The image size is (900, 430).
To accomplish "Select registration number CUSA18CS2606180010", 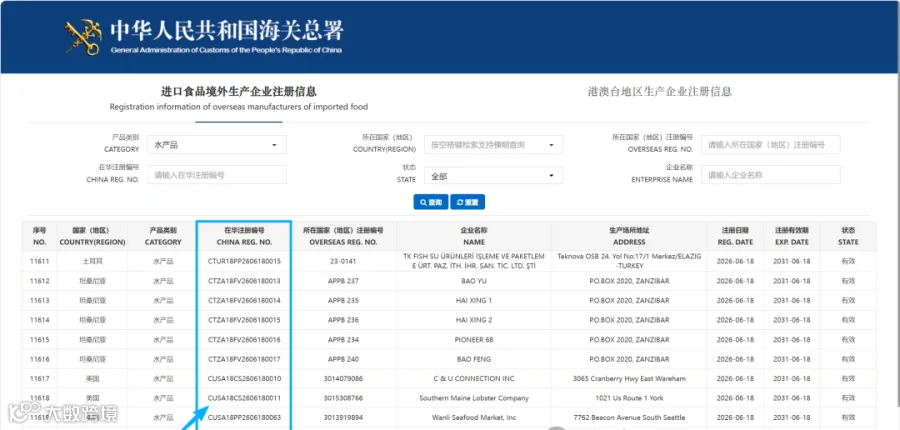I will [244, 378].
